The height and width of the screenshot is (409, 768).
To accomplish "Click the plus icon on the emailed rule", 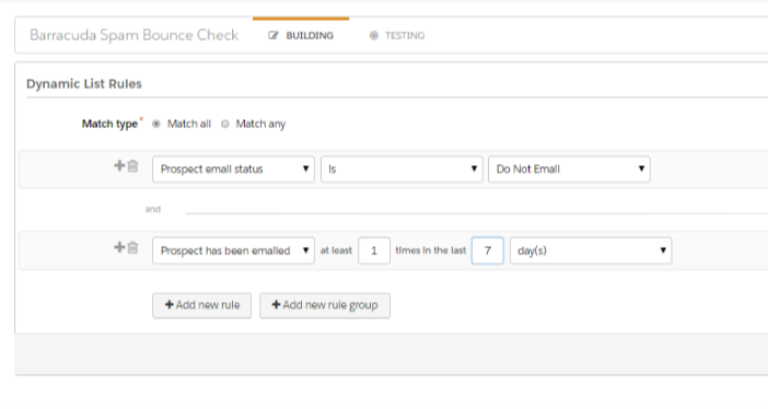I will point(119,249).
